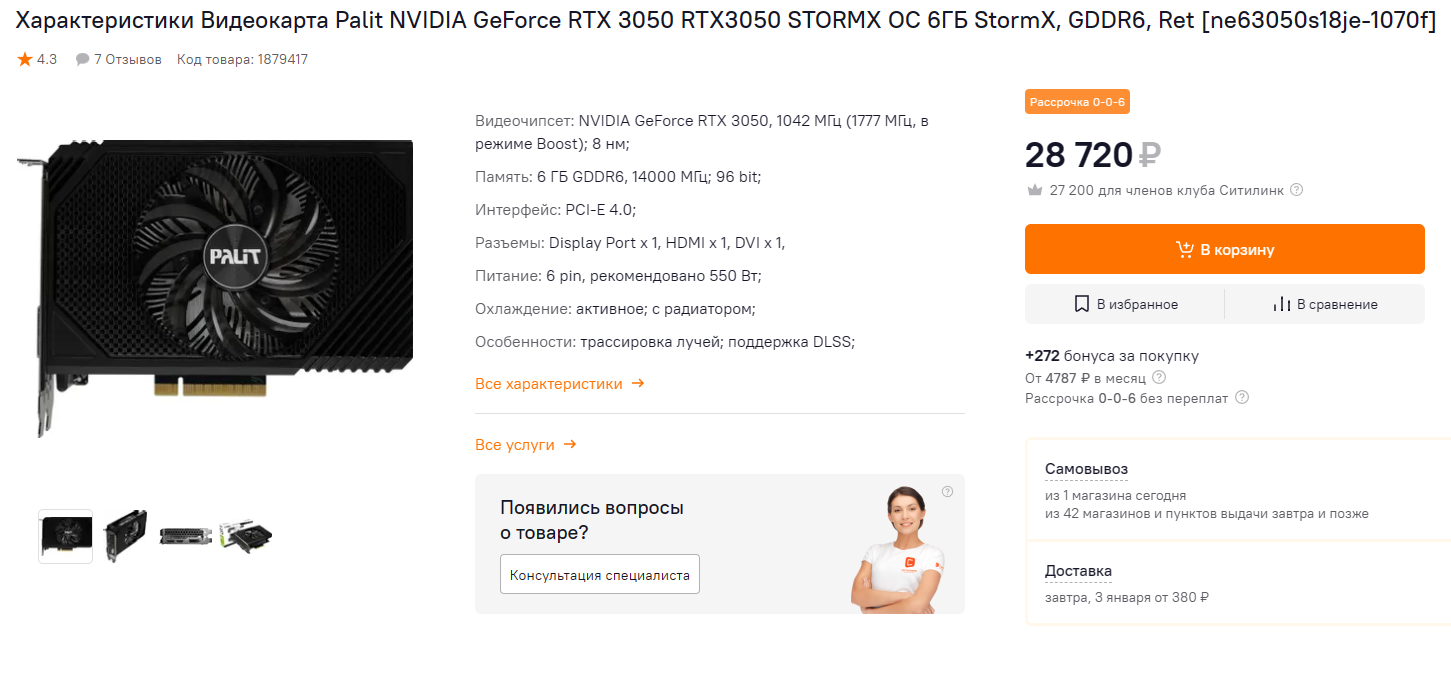Click help icon beside installment without overpayment
The width and height of the screenshot is (1451, 685).
pyautogui.click(x=1242, y=397)
